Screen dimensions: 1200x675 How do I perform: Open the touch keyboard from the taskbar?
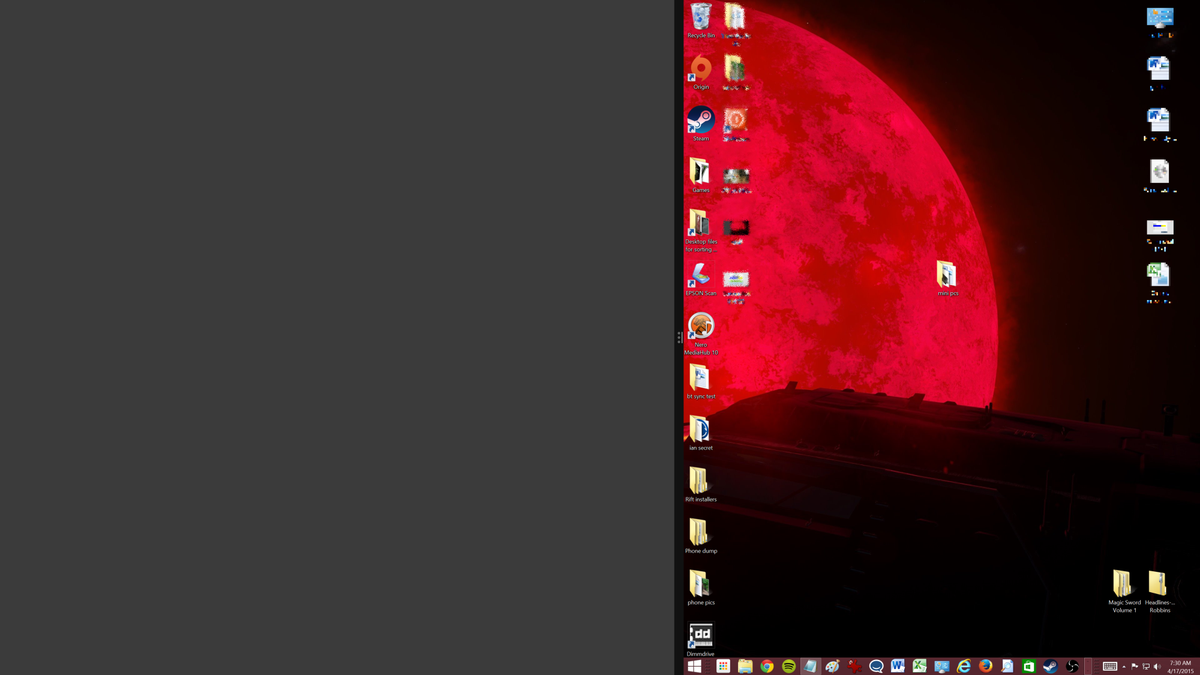tap(1110, 666)
